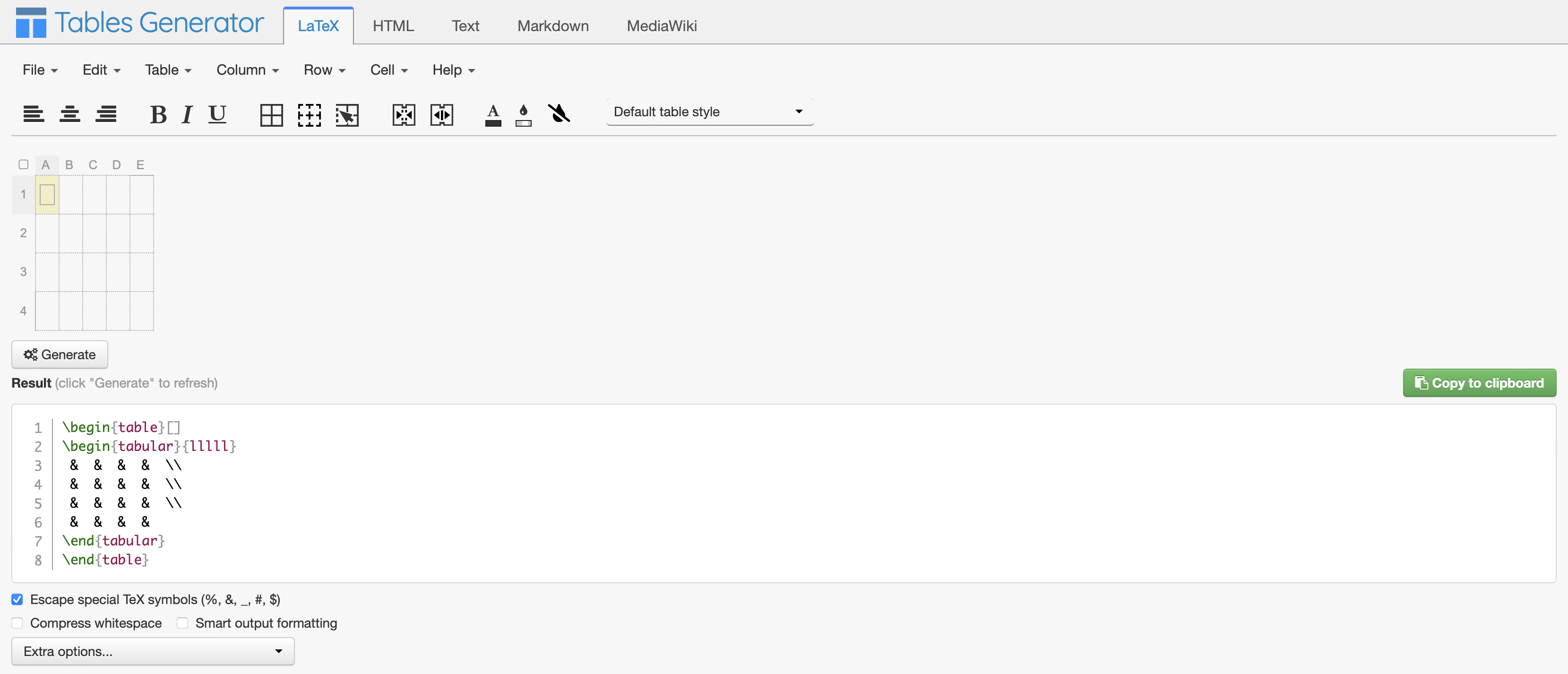
Task: Select column C header
Action: click(93, 164)
